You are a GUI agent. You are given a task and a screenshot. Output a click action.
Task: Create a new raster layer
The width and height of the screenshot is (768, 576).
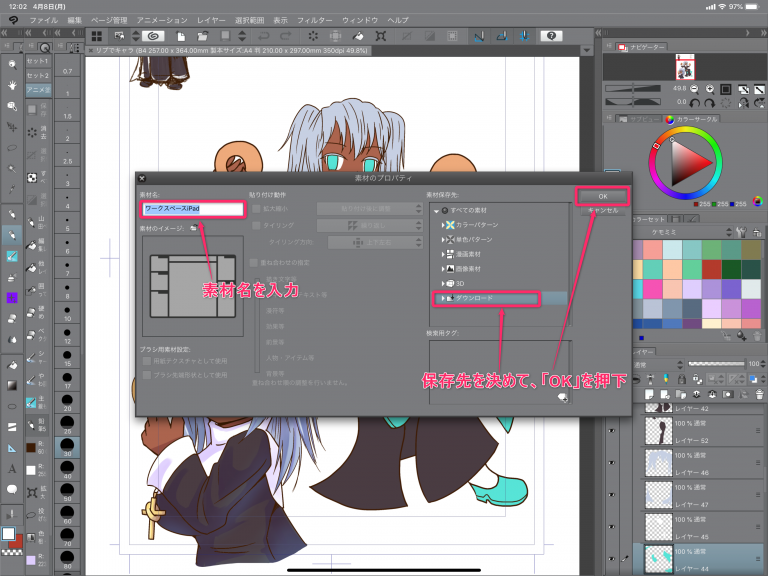pos(649,394)
